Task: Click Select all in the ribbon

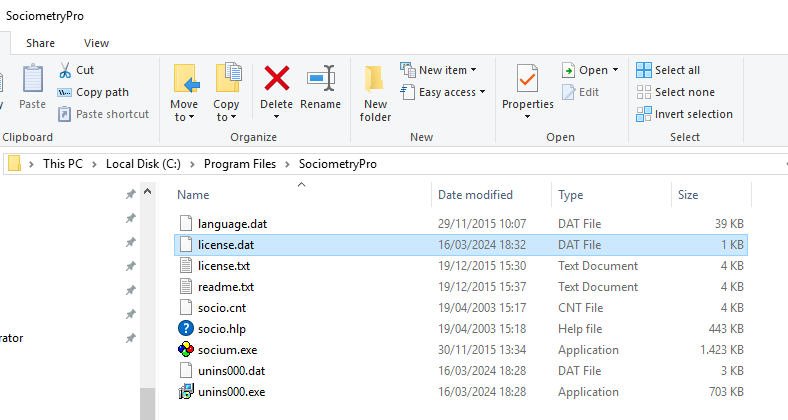Action: pos(677,70)
